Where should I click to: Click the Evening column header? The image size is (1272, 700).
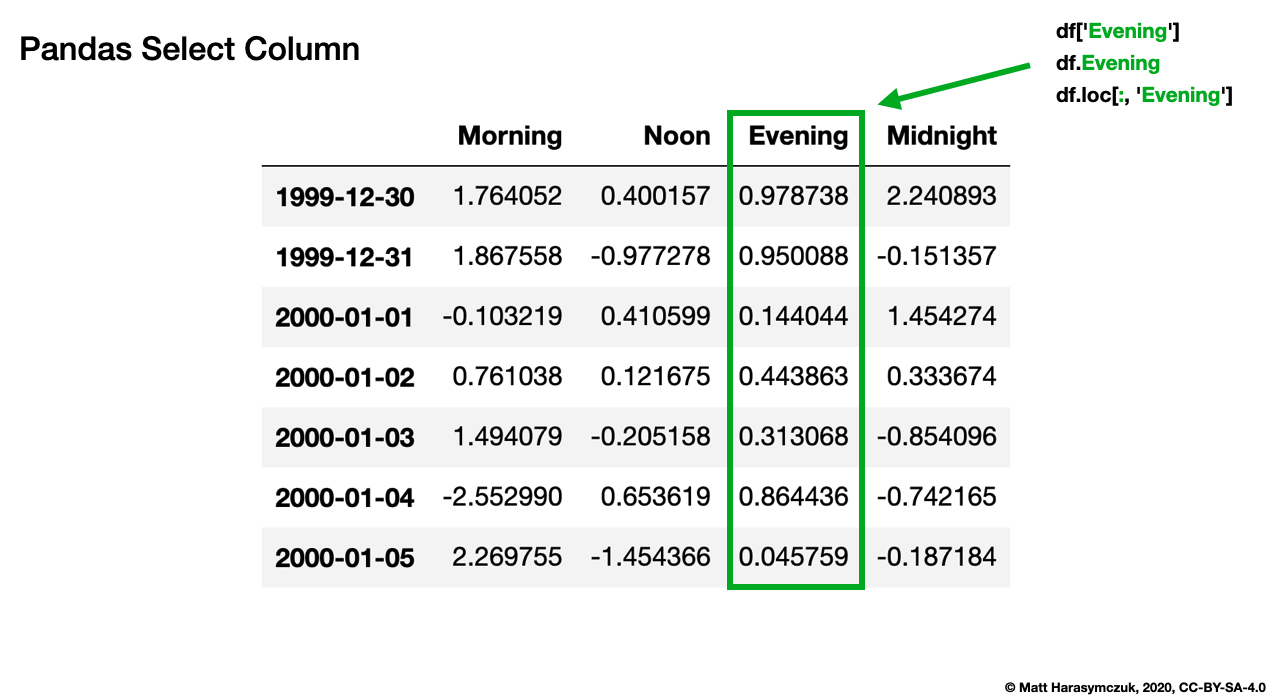795,136
